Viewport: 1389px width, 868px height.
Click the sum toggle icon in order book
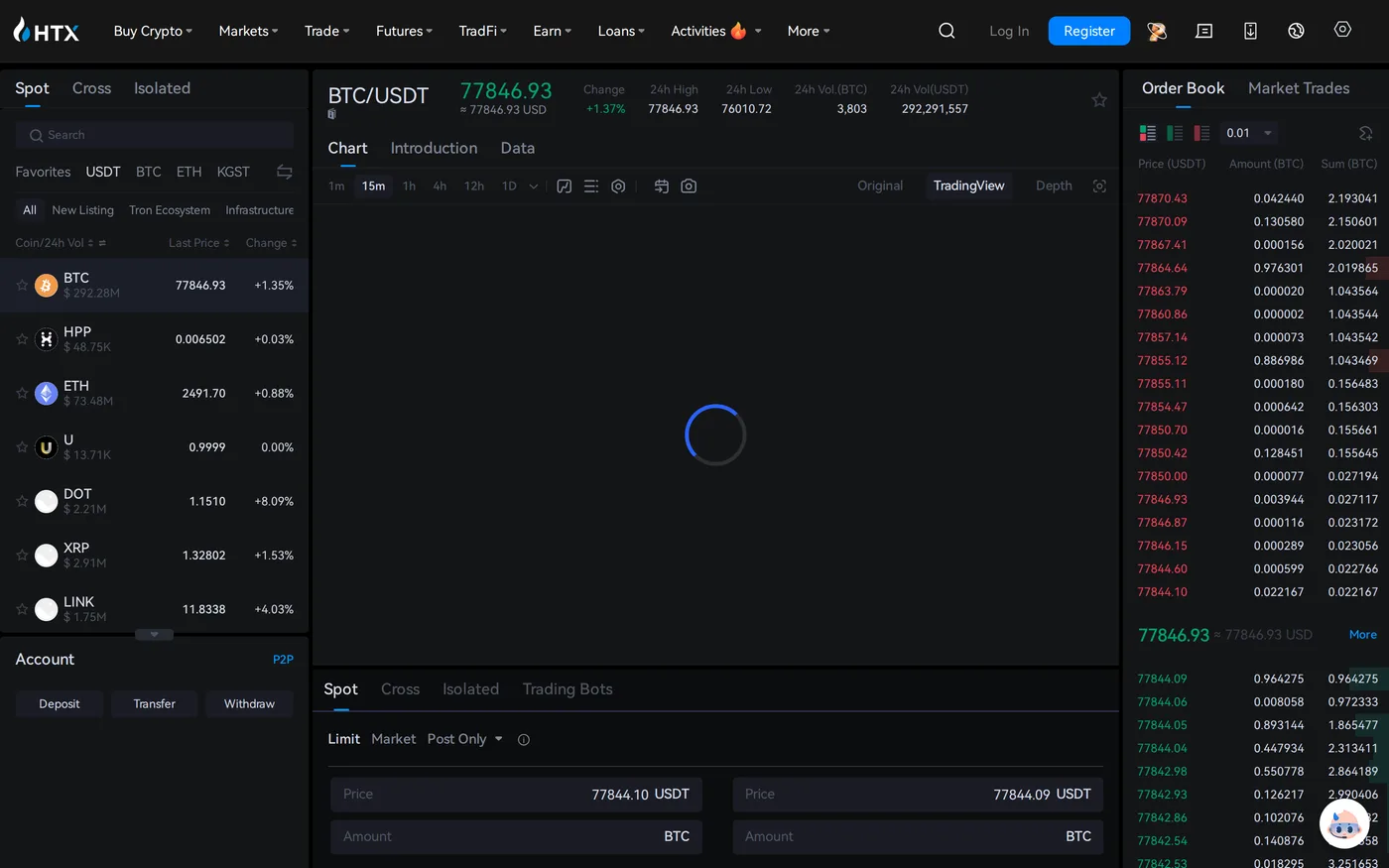[x=1365, y=133]
